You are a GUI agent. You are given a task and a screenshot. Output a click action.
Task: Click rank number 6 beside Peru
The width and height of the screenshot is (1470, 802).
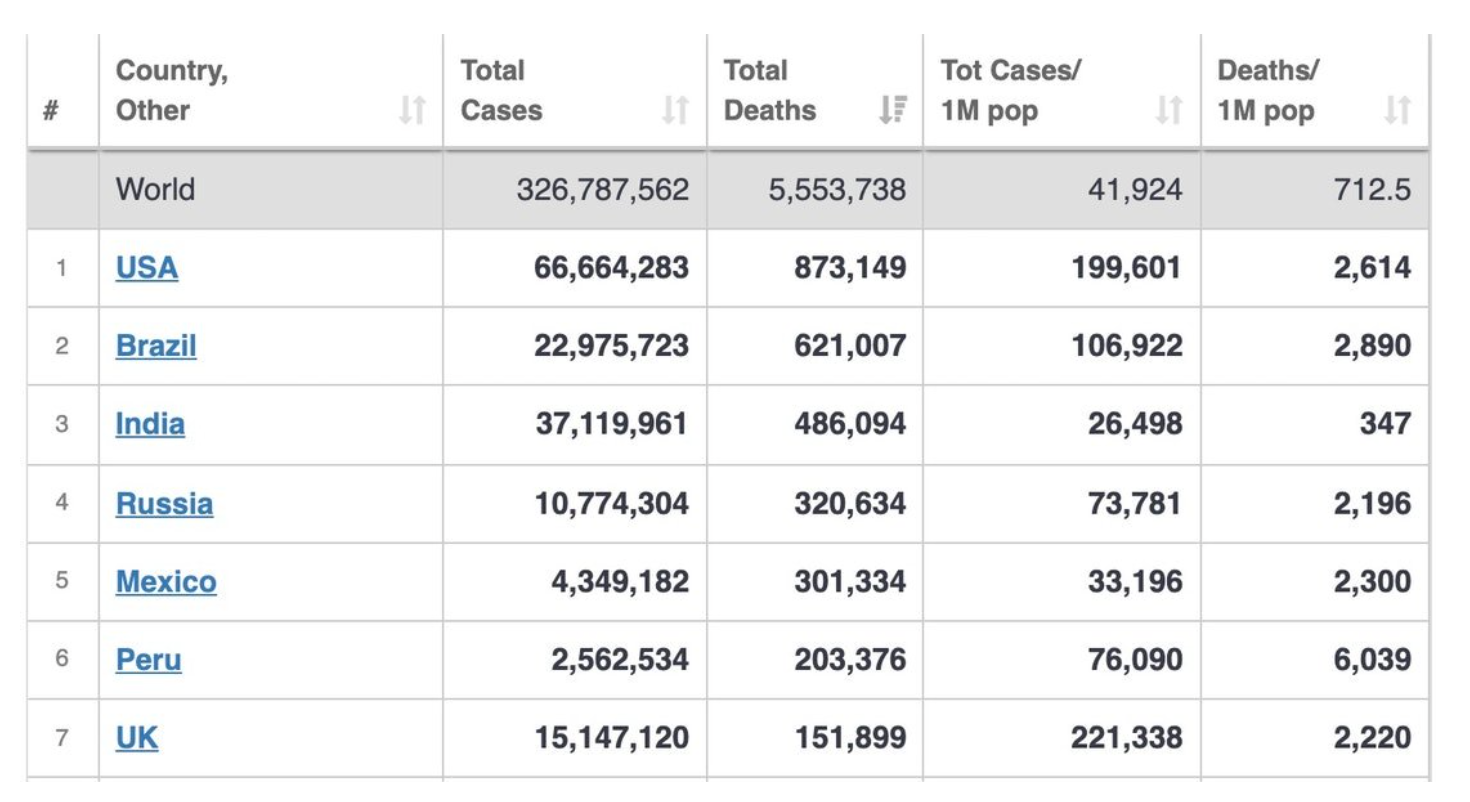(x=61, y=659)
